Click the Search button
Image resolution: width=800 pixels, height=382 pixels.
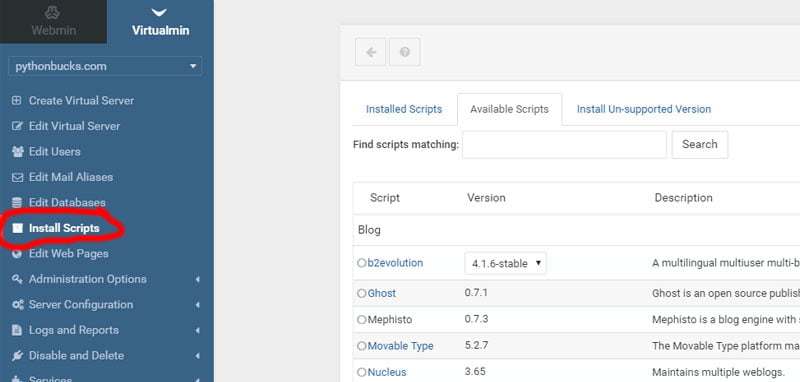pyautogui.click(x=699, y=144)
